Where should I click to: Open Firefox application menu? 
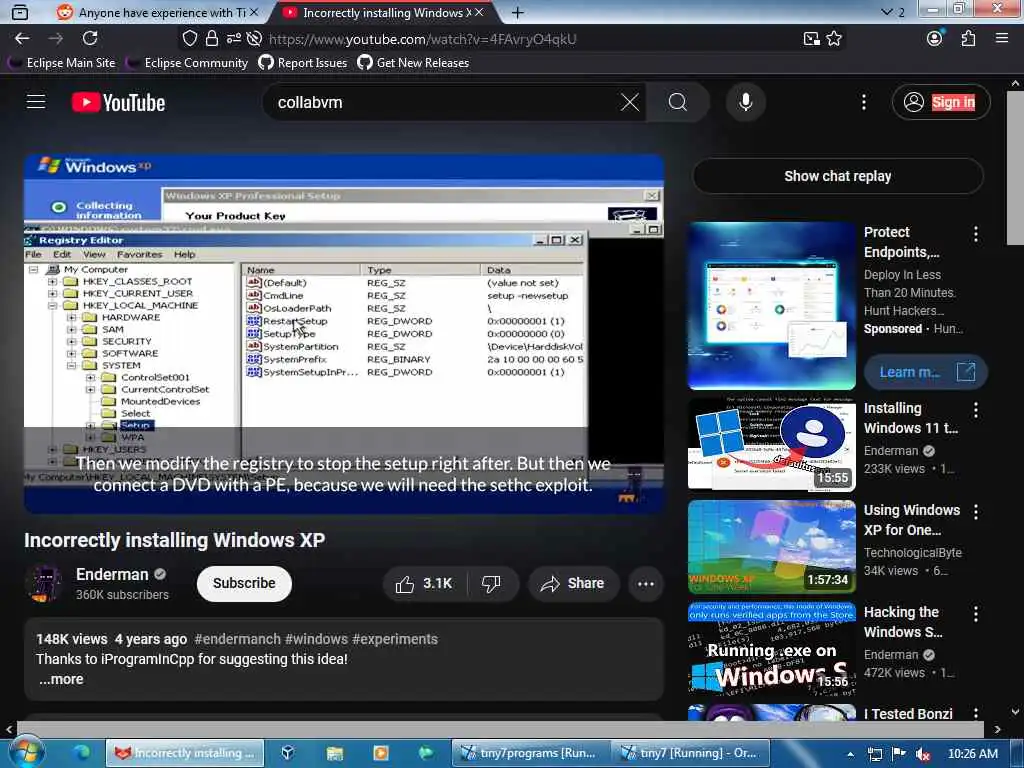click(1002, 39)
